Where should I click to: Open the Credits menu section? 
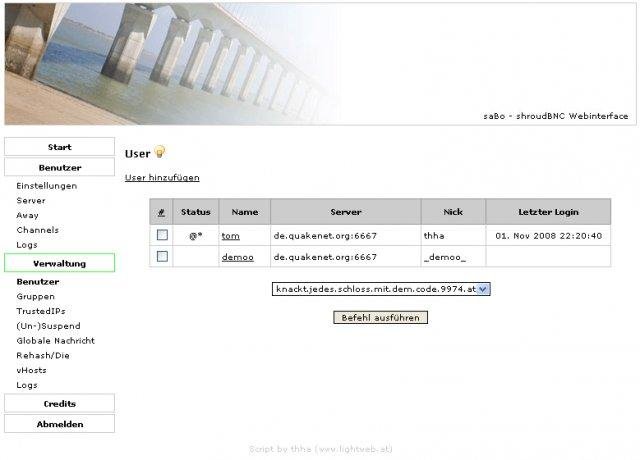pos(60,404)
